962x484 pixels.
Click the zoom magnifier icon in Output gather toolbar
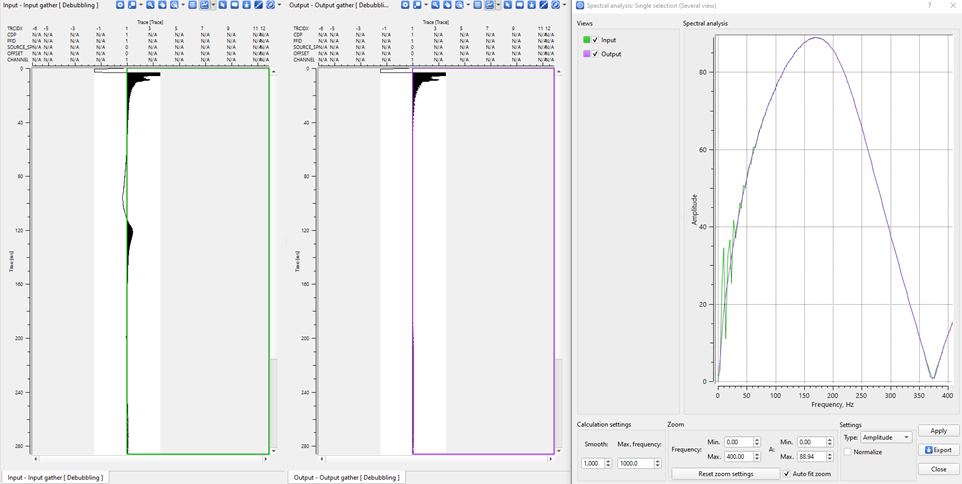click(435, 5)
